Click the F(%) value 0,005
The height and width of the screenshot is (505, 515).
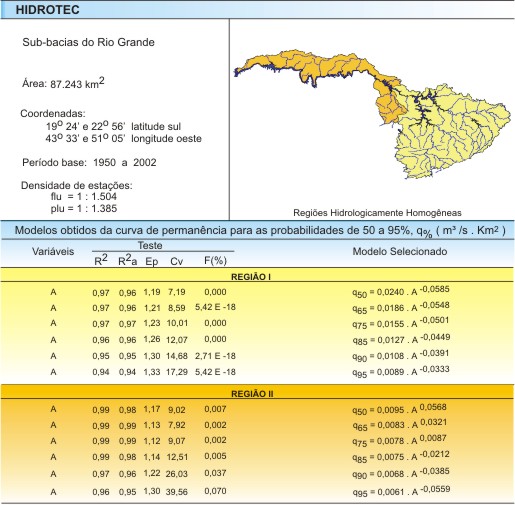click(x=215, y=456)
